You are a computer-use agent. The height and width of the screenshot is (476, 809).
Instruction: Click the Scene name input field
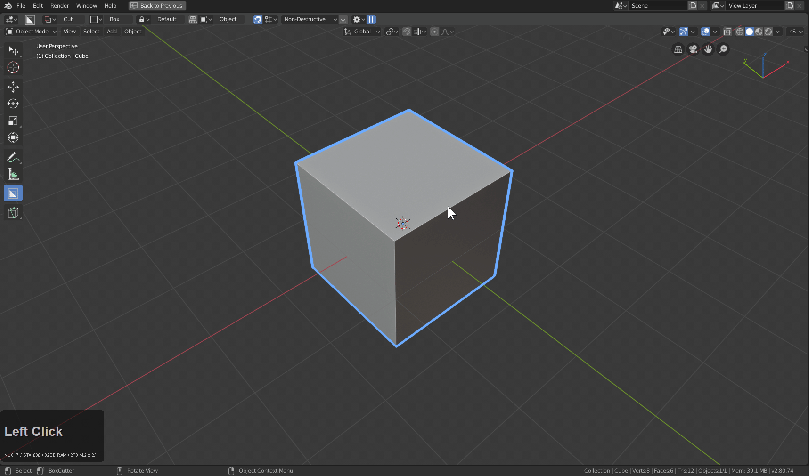point(658,5)
